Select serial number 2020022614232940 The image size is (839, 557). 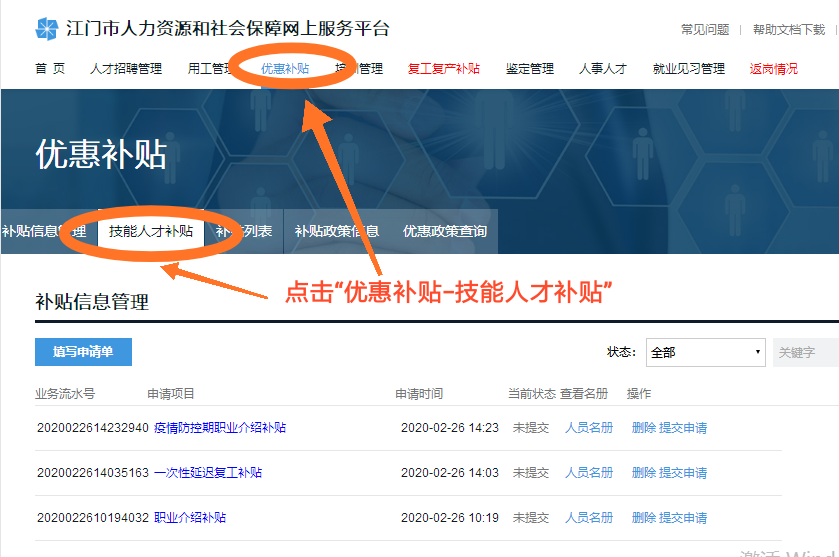(93, 428)
